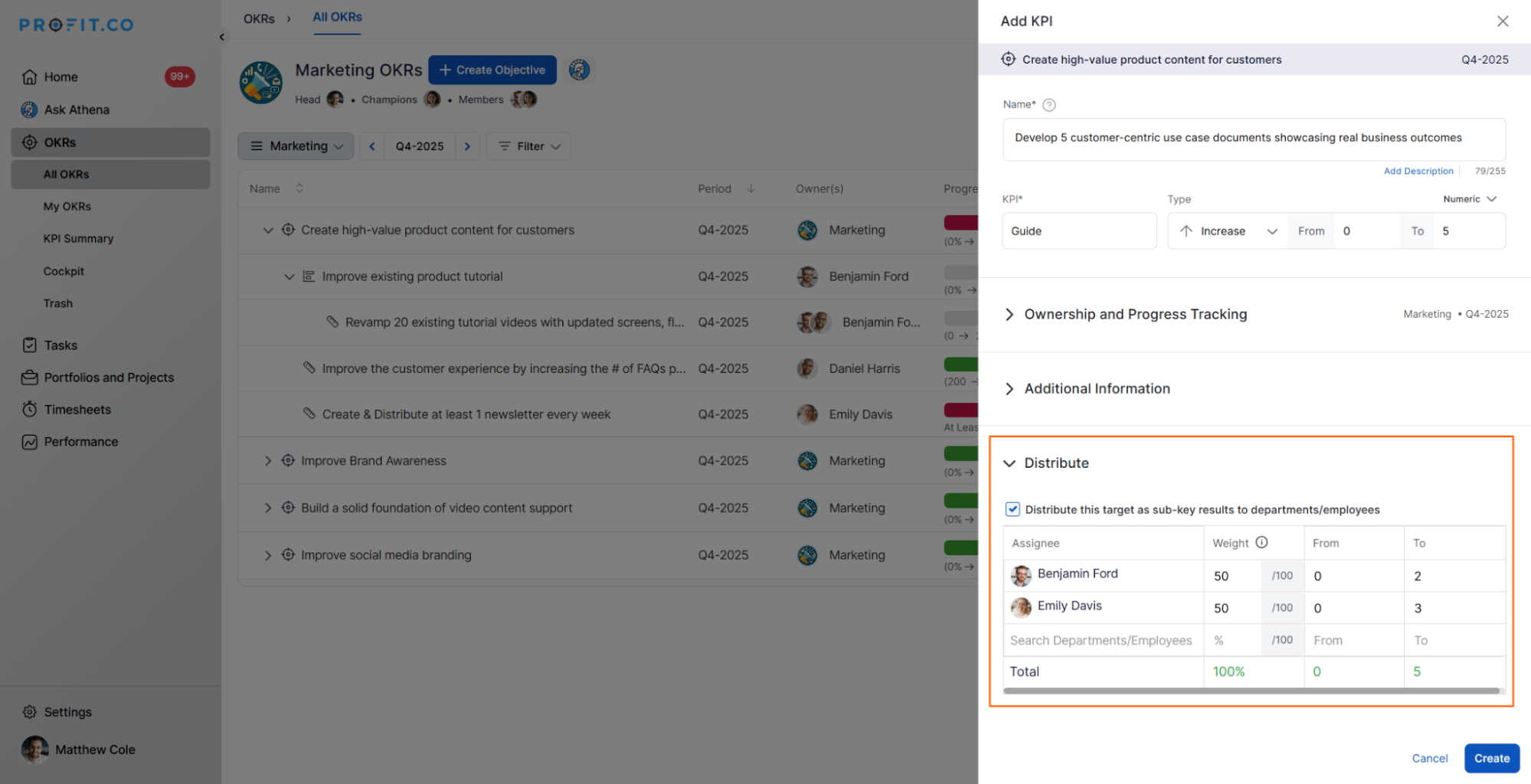Viewport: 1531px width, 784px height.
Task: Open the Filter dropdown
Action: click(529, 146)
